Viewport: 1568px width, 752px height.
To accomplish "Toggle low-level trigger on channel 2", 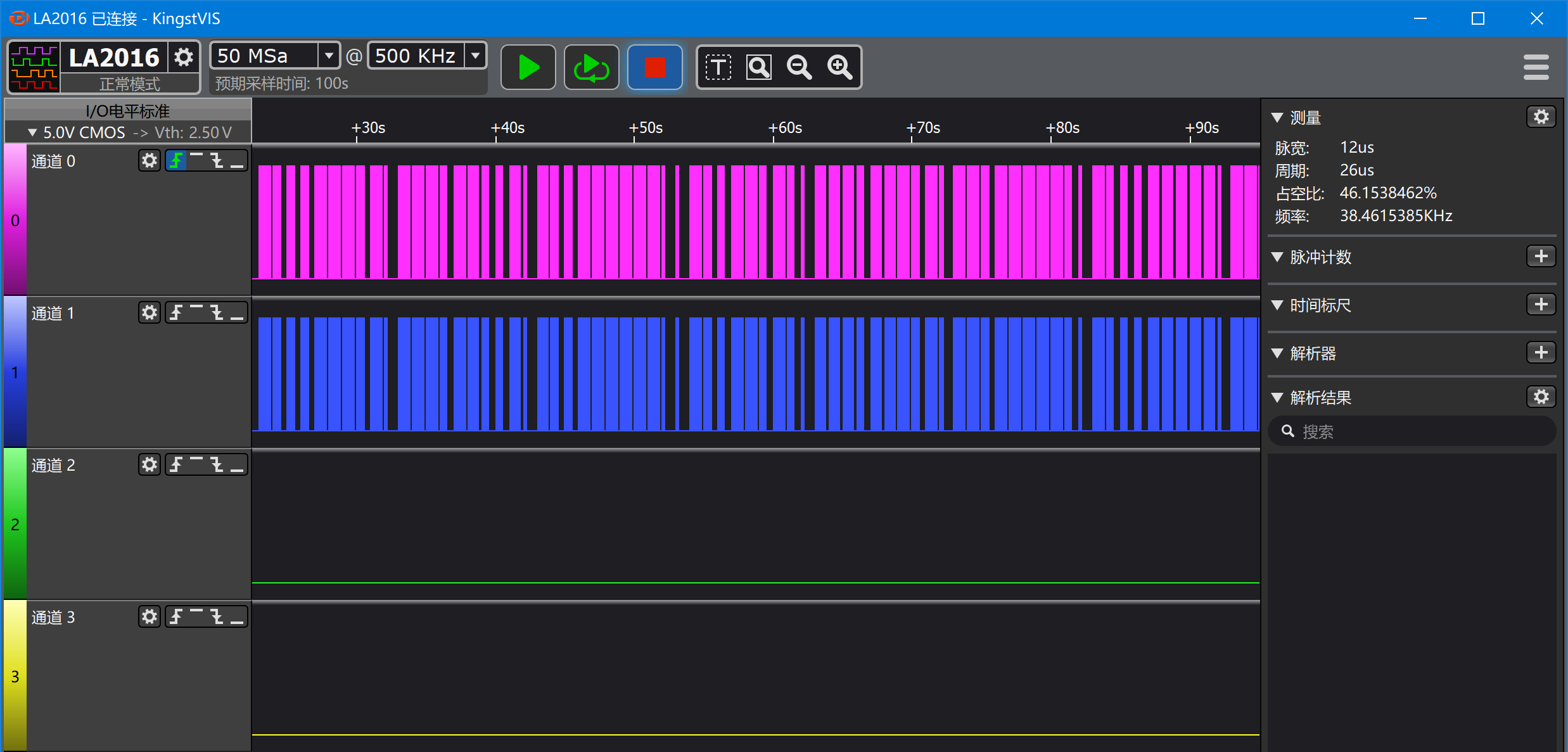I will click(237, 464).
